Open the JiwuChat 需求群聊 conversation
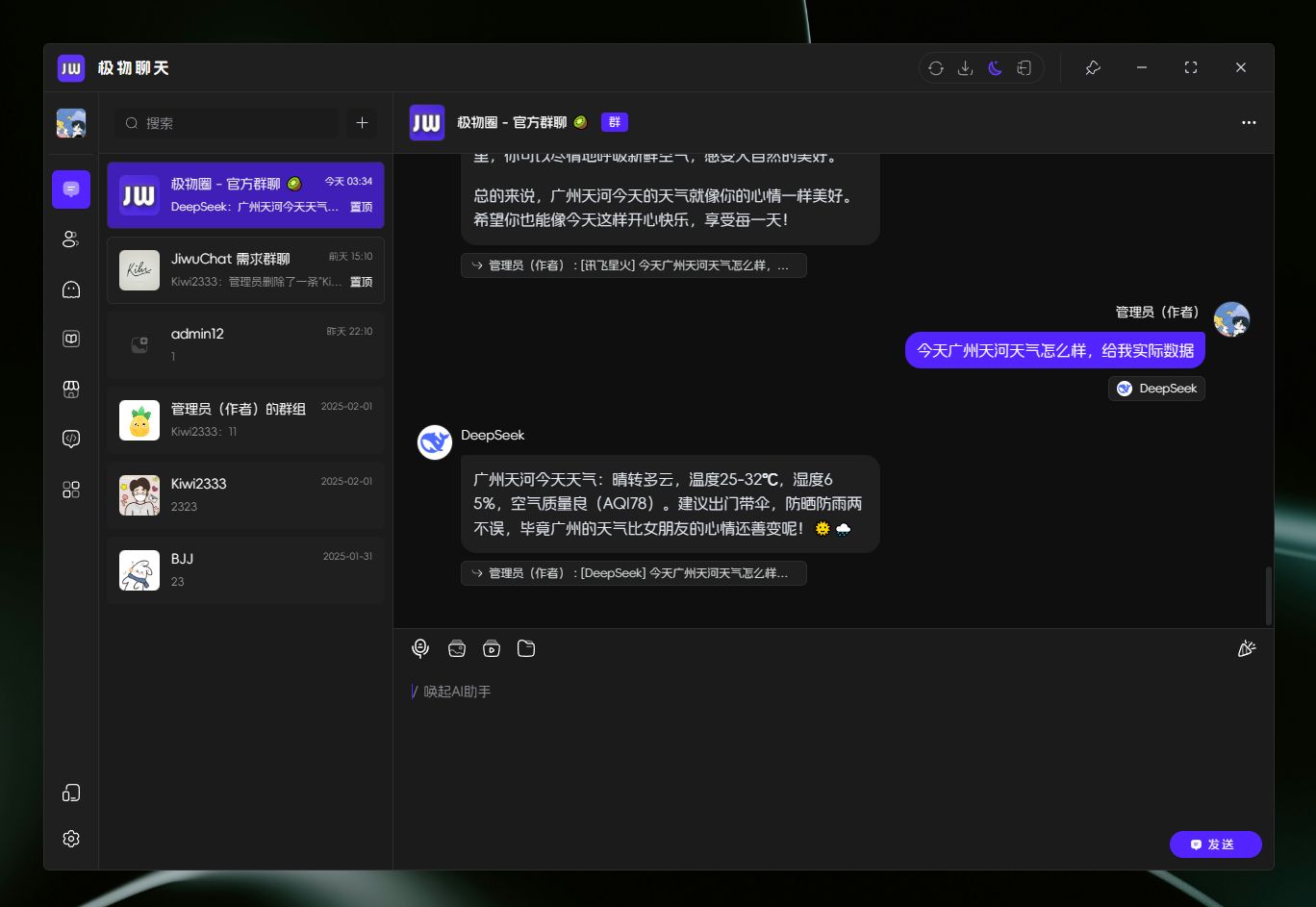This screenshot has width=1316, height=907. tap(246, 270)
